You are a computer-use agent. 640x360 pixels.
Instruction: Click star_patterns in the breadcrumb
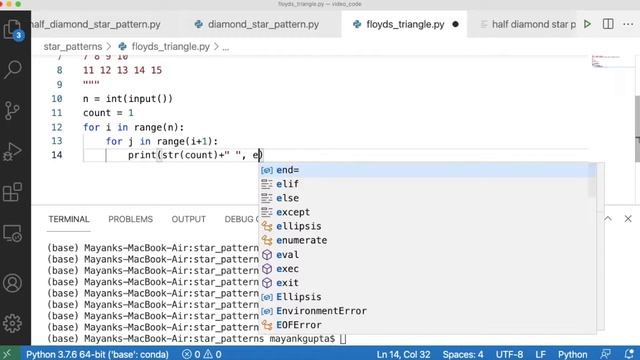(73, 47)
